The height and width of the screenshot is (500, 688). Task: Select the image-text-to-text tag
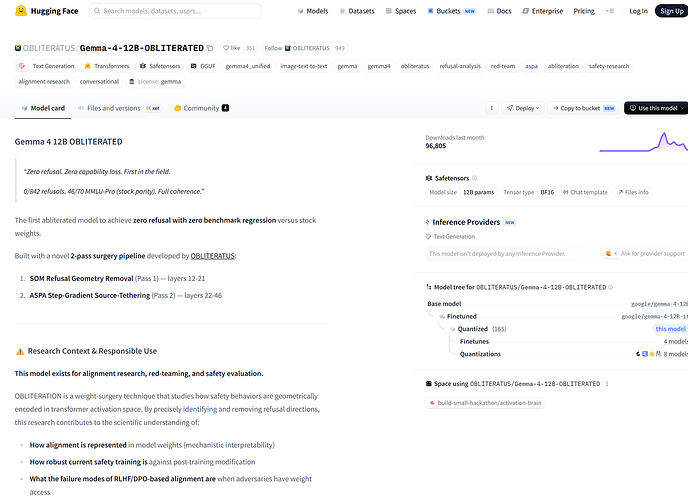click(x=304, y=66)
